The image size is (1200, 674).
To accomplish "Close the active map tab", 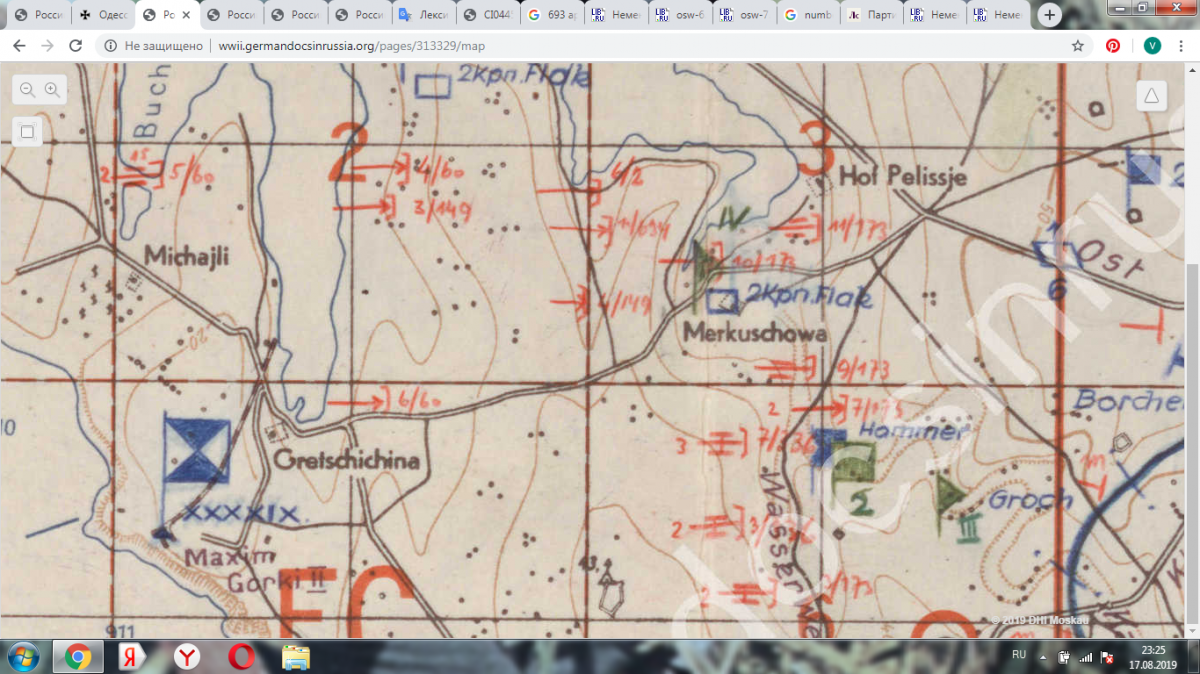I will click(x=186, y=16).
